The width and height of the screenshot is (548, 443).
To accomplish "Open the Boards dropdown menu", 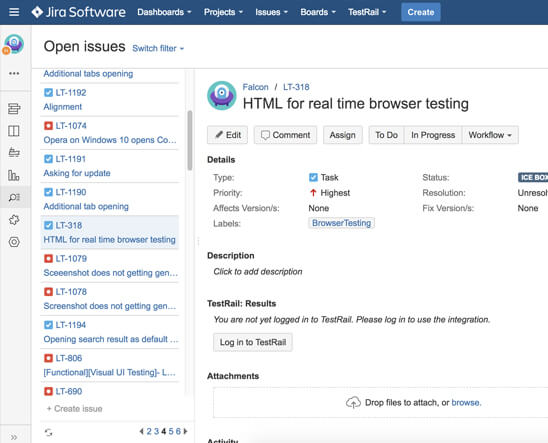I will [318, 12].
